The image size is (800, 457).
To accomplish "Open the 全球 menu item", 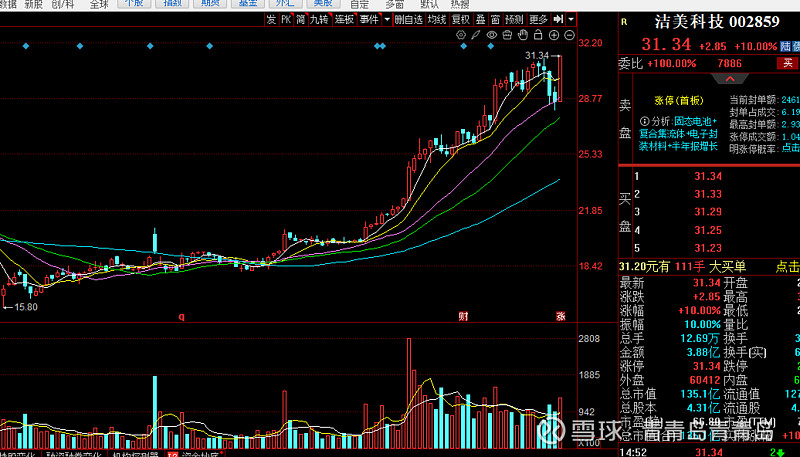I will [99, 4].
